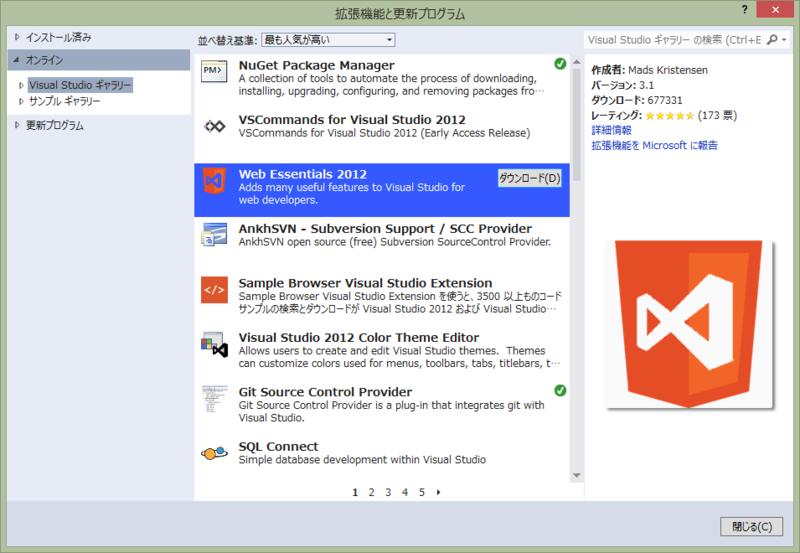This screenshot has height=553, width=800.
Task: Collapse the オンライン category
Action: tap(16, 60)
